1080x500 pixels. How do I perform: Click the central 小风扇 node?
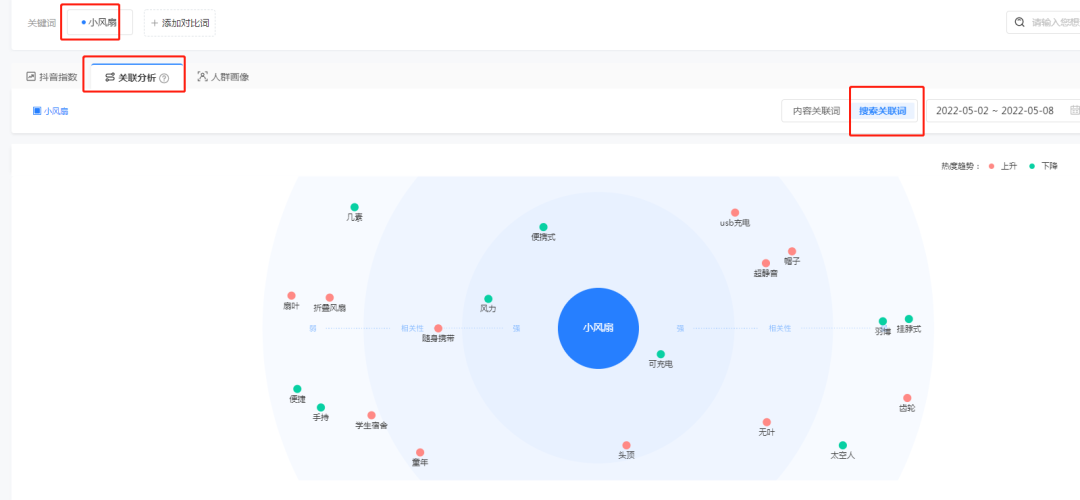pyautogui.click(x=598, y=328)
